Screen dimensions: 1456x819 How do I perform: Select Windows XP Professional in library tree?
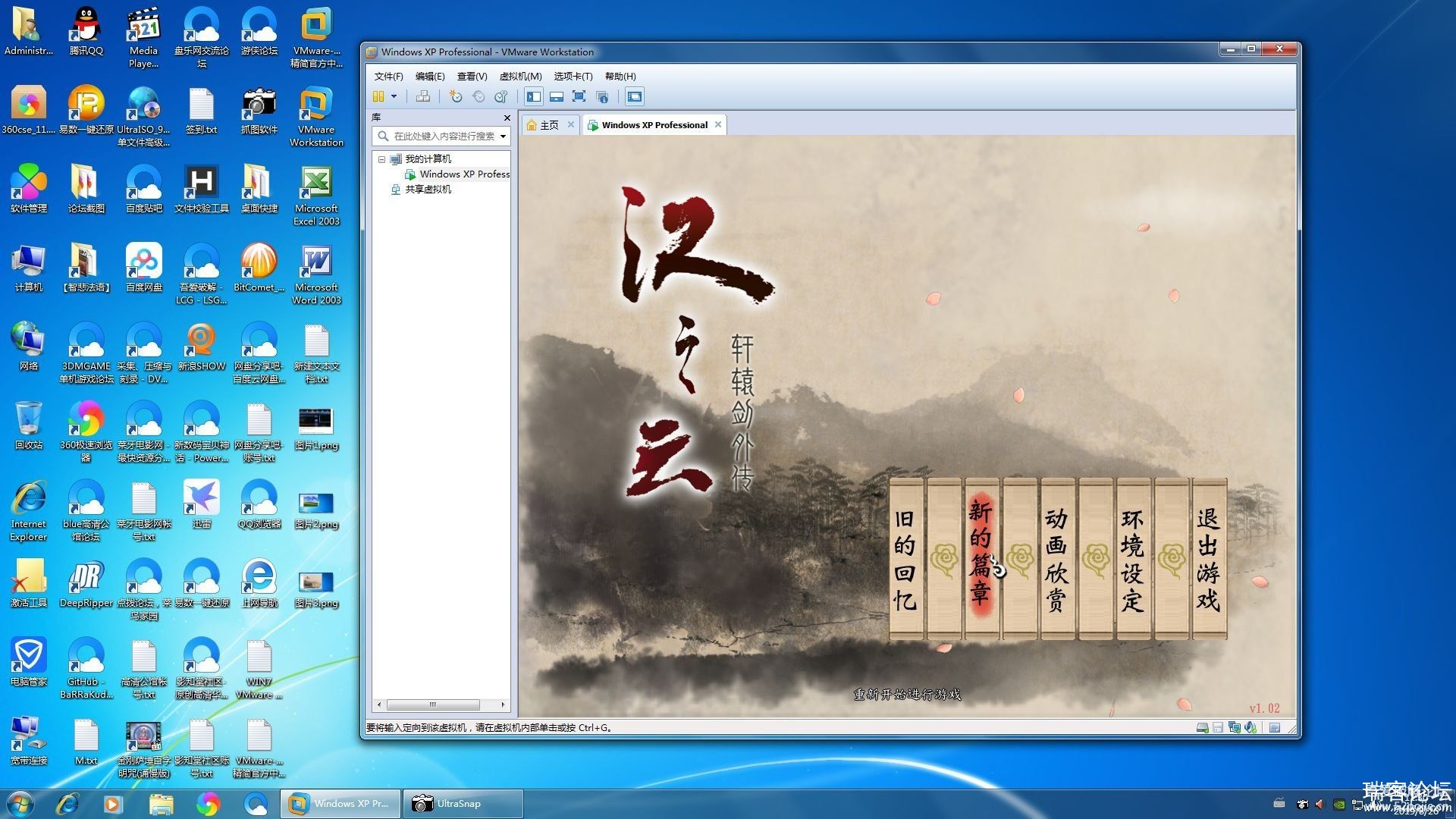pyautogui.click(x=464, y=174)
